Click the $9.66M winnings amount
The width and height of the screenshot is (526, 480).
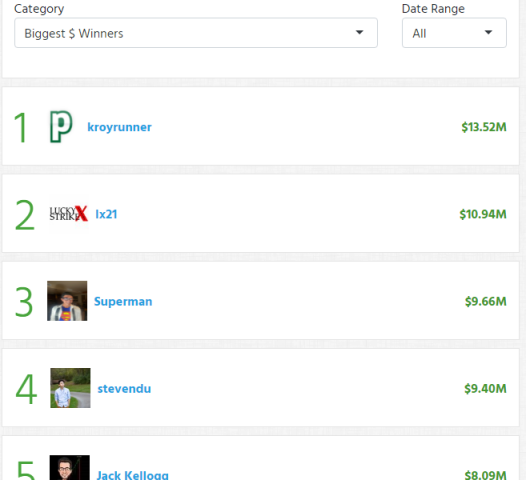(x=486, y=301)
